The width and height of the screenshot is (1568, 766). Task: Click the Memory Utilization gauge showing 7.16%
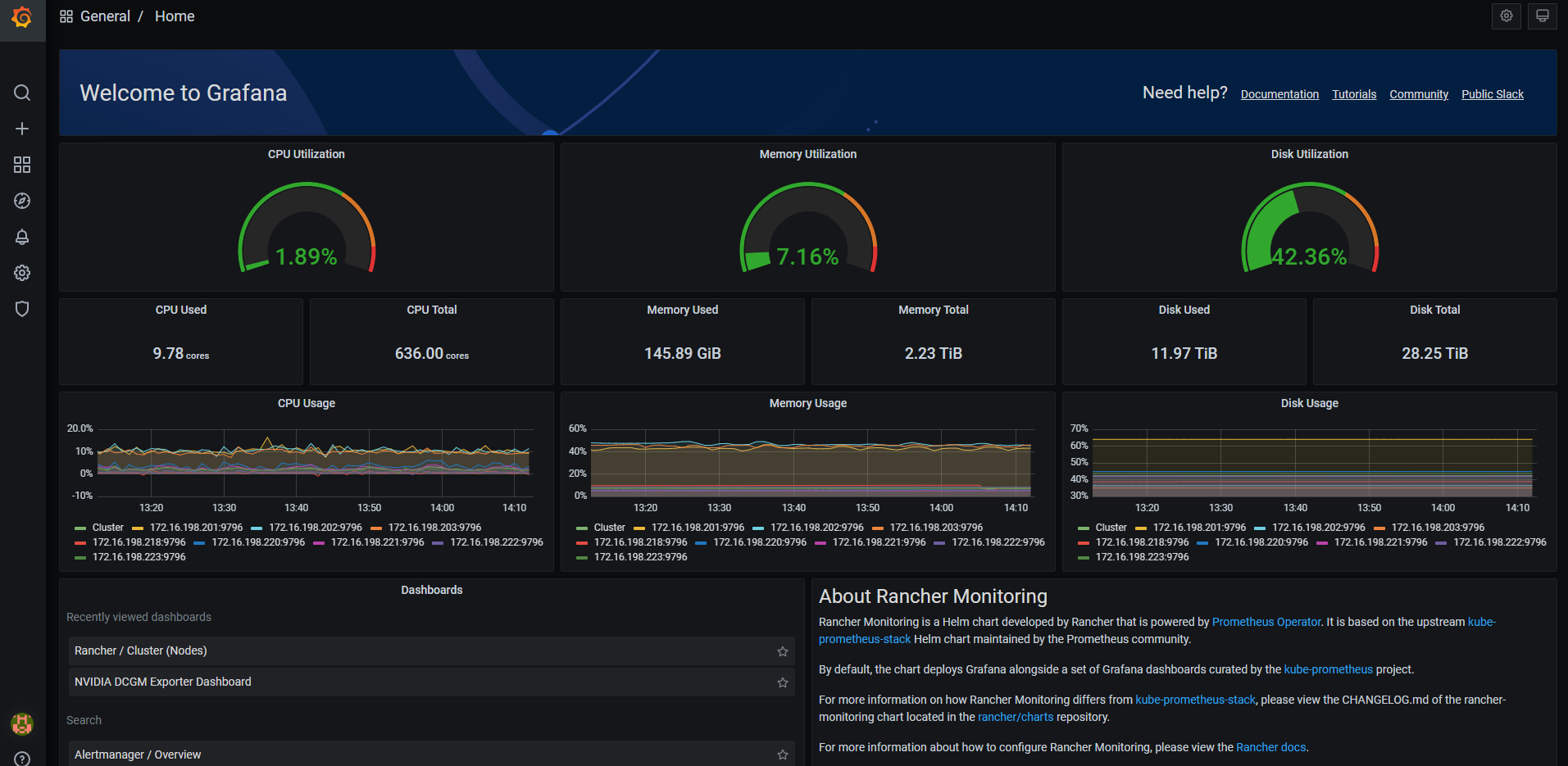[x=808, y=228]
